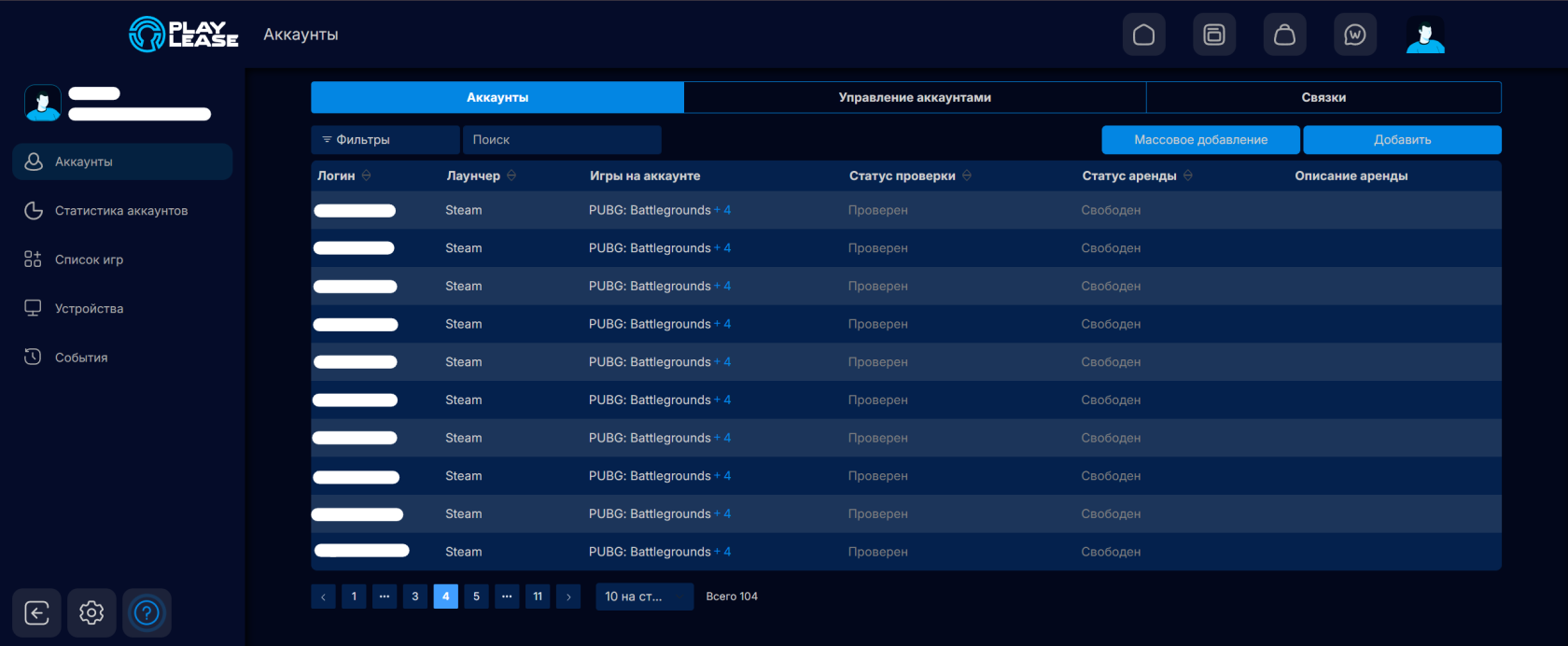Click PUBG: Battlegrounds in the fourth row
Image resolution: width=1568 pixels, height=646 pixels.
coord(650,324)
